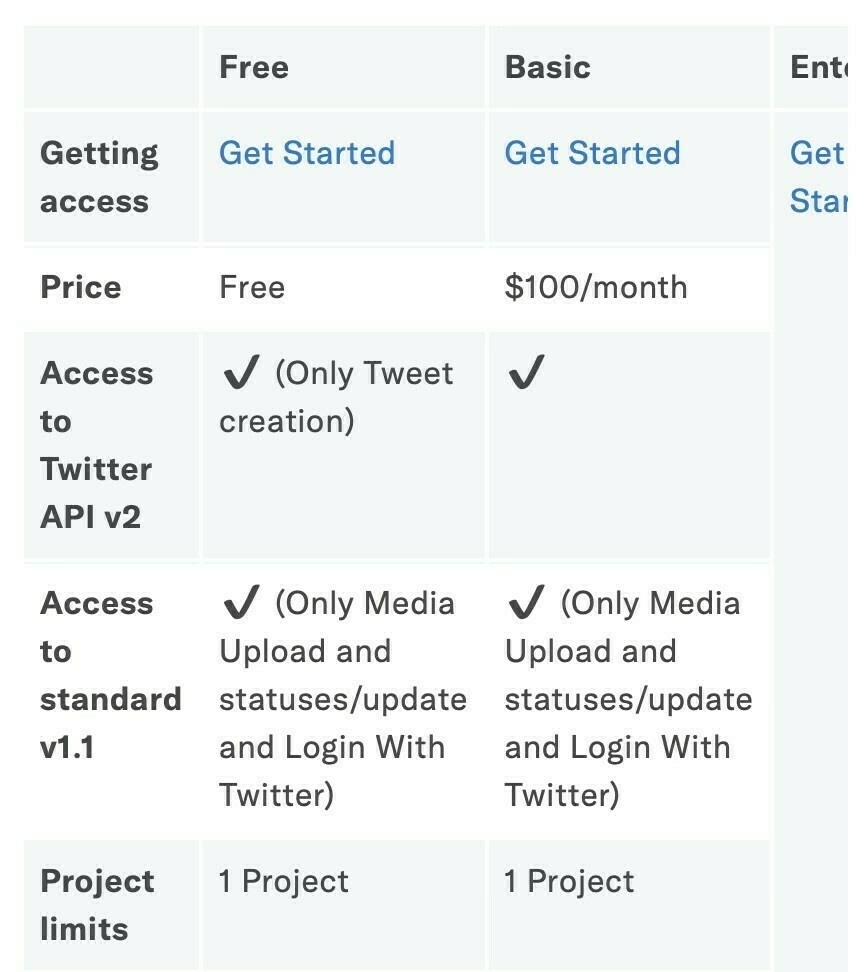Click the checkmark in Free Twitter API v2 cell
Screen dimensions: 868x972
coord(241,372)
